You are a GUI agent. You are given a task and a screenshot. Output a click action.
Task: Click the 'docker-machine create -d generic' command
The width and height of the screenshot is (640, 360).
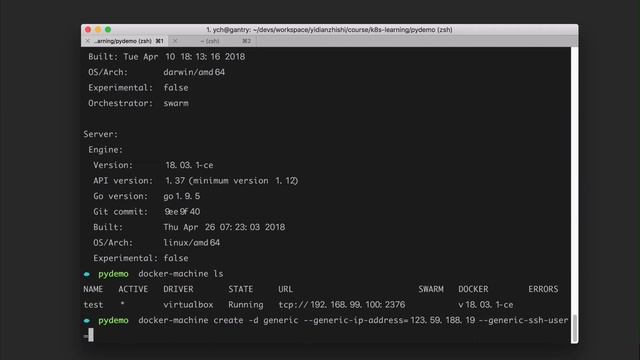point(218,320)
